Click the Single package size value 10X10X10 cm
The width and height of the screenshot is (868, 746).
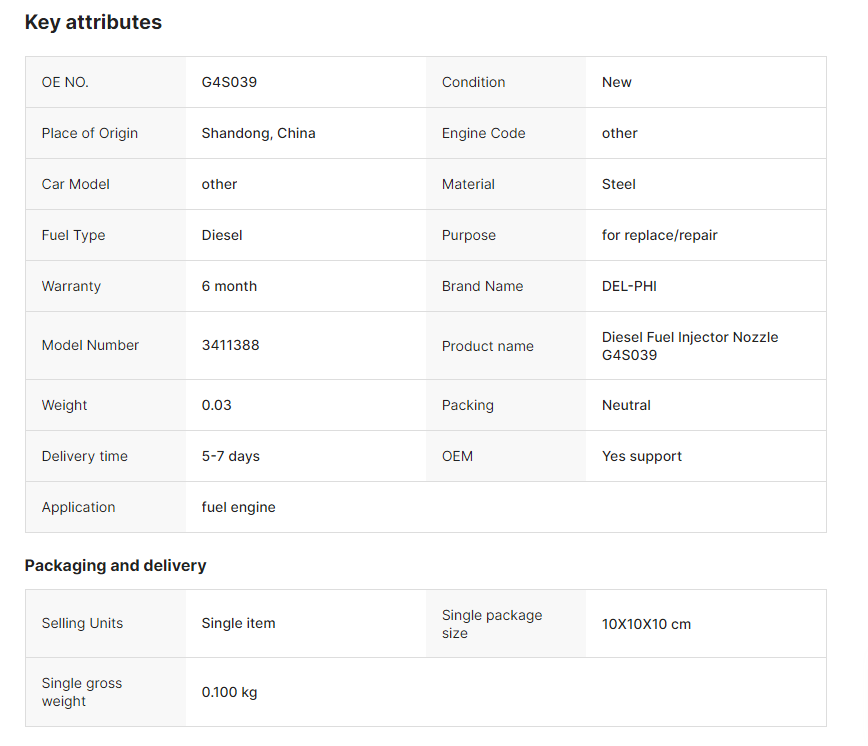coord(646,624)
